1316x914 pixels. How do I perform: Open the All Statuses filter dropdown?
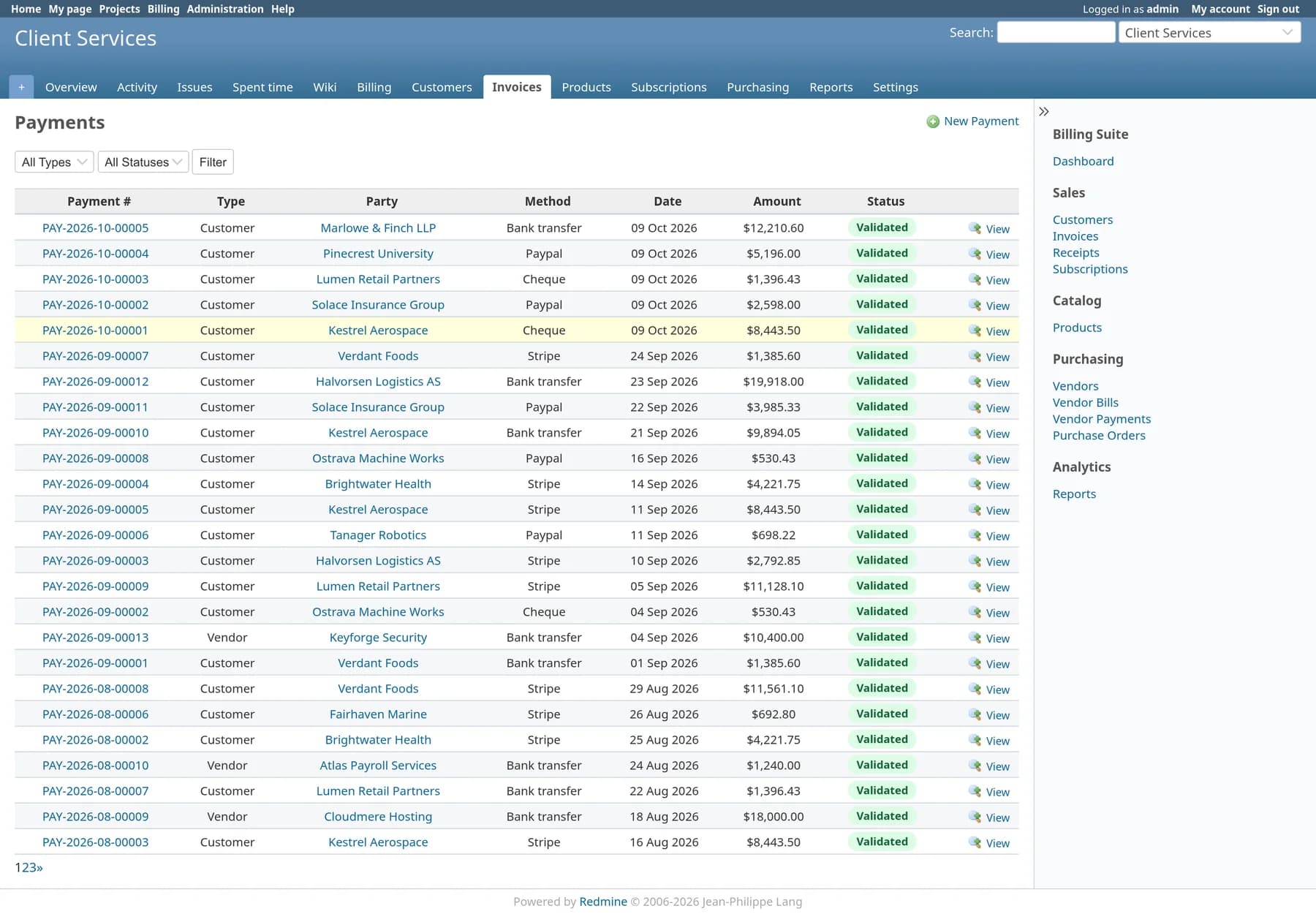point(143,162)
